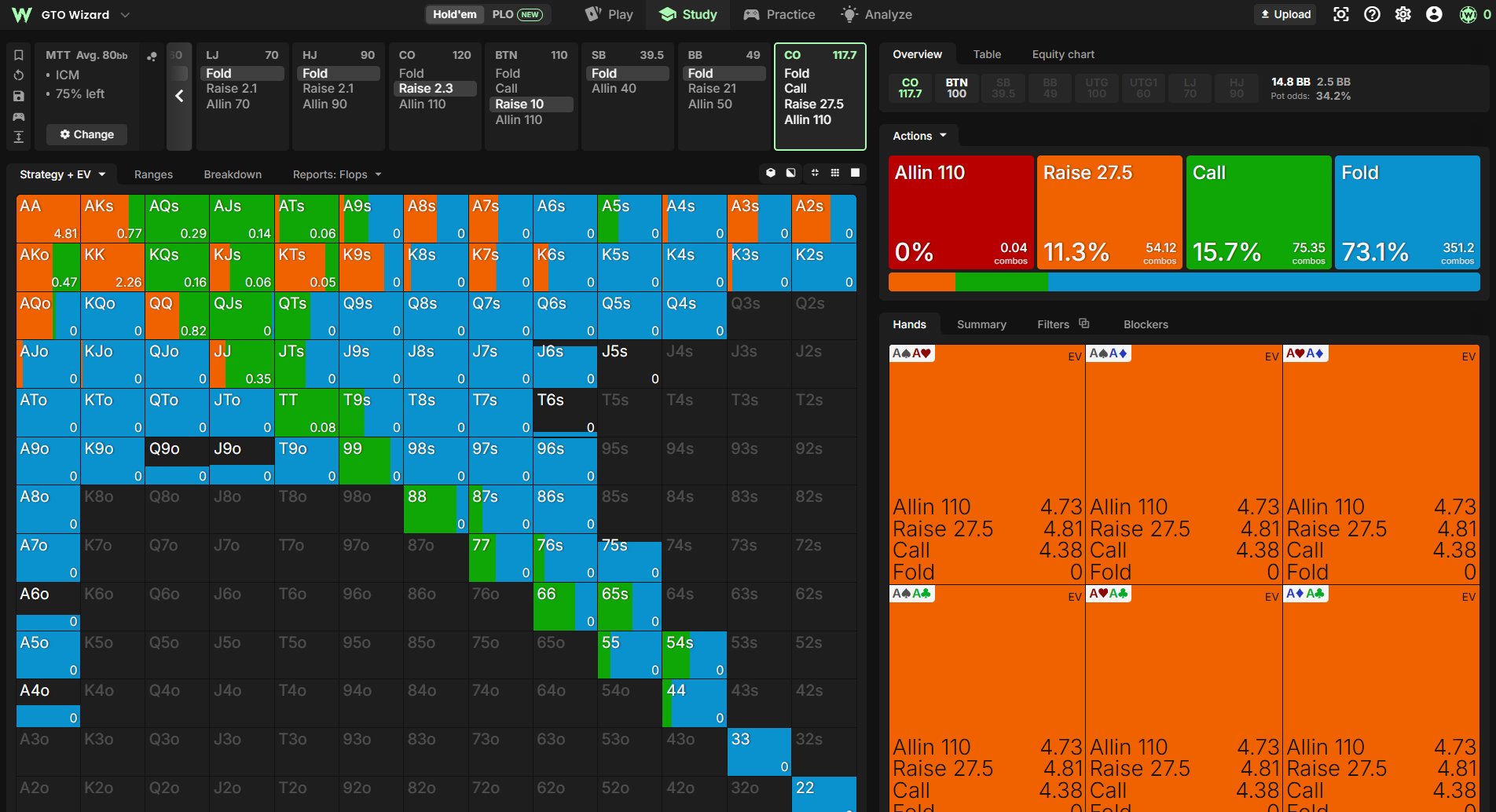This screenshot has width=1496, height=812.
Task: Click the cube icon above the hand matrix
Action: click(771, 173)
